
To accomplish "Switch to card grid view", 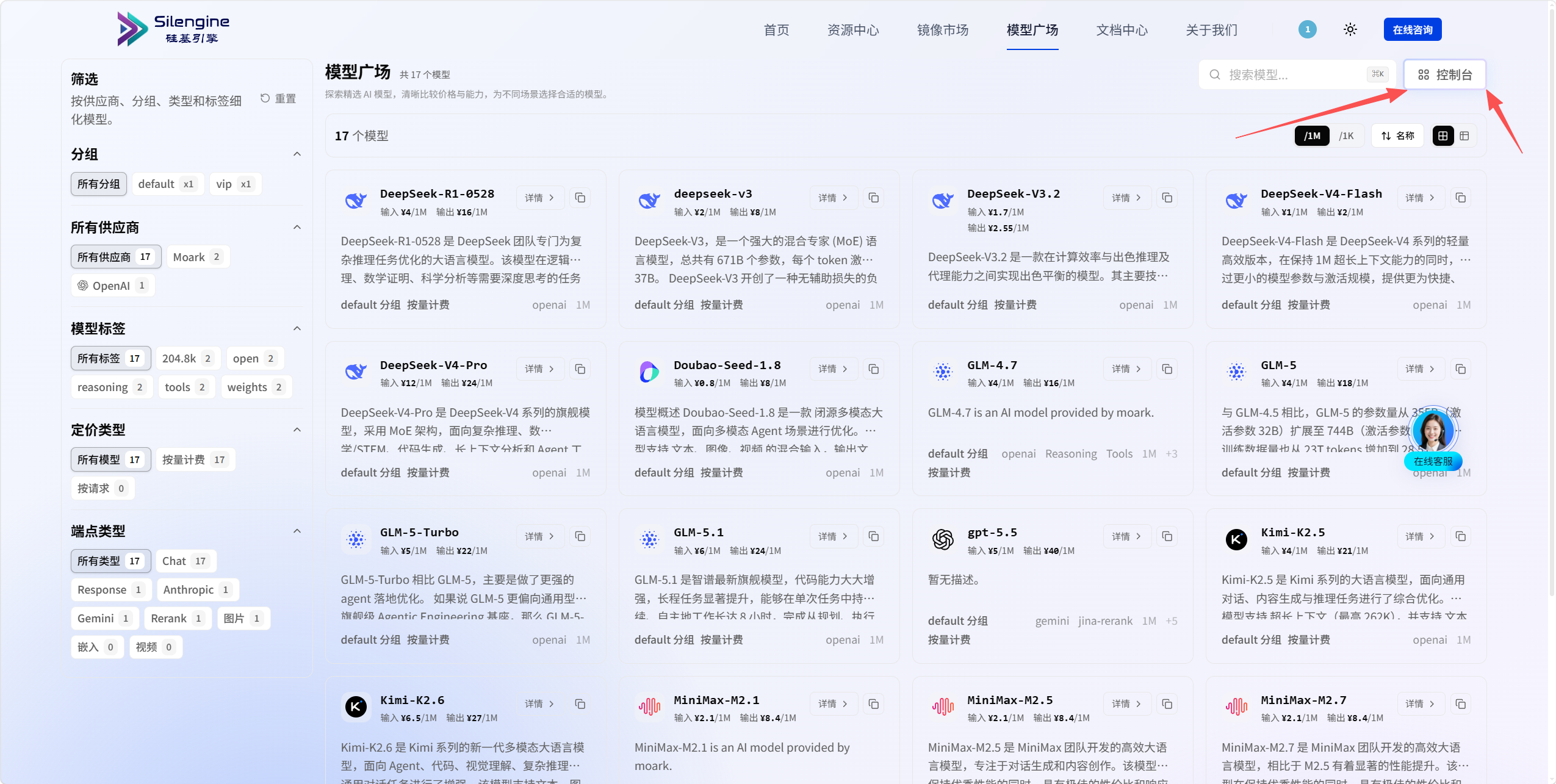I will tap(1443, 135).
